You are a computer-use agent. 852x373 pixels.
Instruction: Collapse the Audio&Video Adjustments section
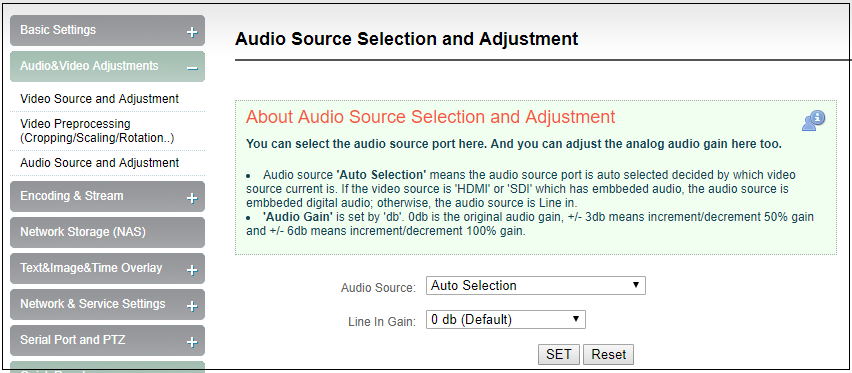point(107,66)
